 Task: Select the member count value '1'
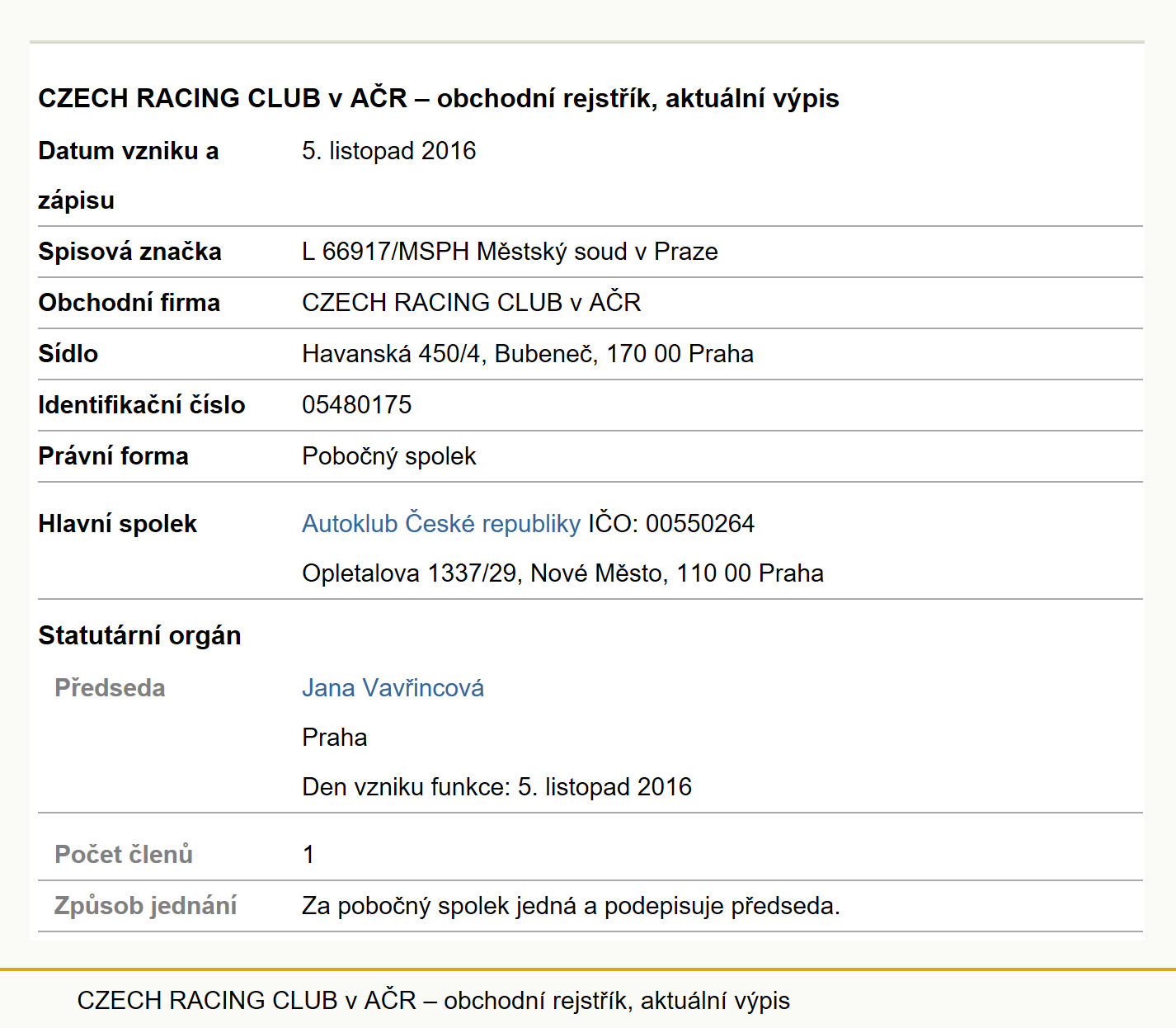pos(308,855)
